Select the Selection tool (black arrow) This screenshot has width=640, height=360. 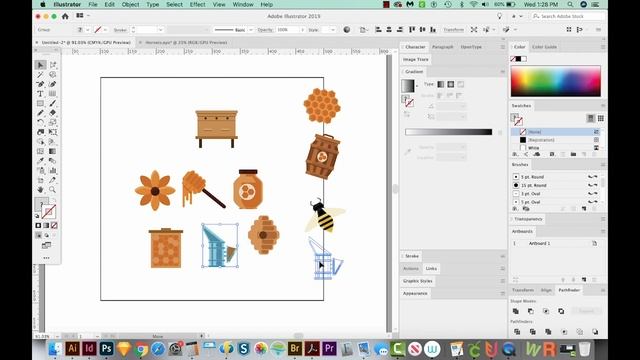[x=40, y=65]
